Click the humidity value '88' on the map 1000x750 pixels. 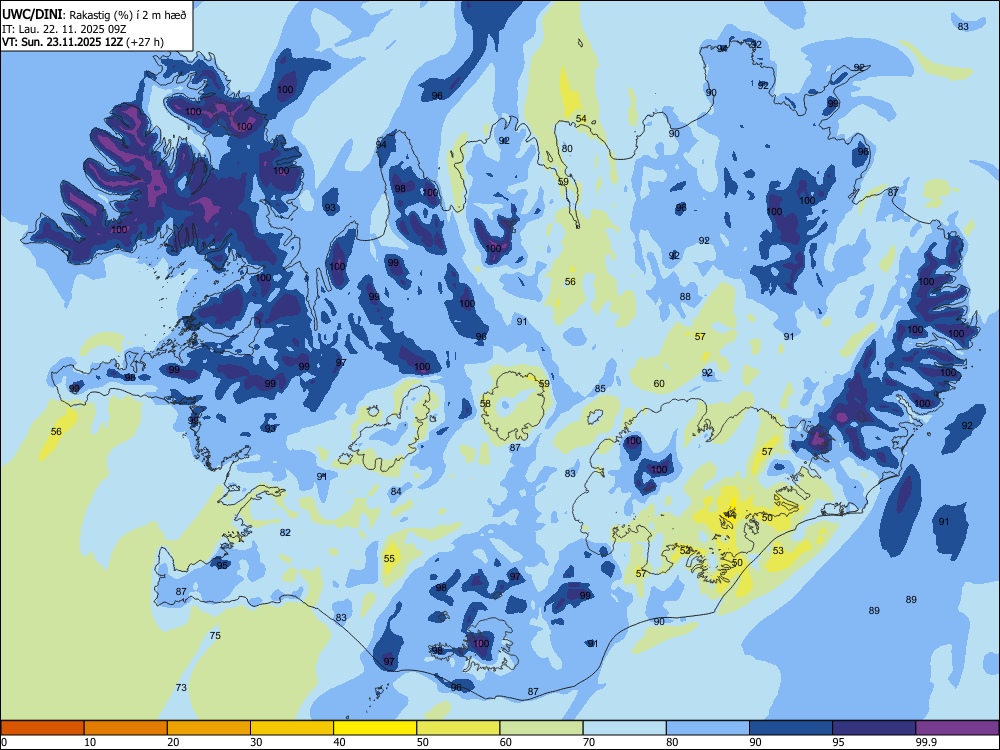pos(685,297)
